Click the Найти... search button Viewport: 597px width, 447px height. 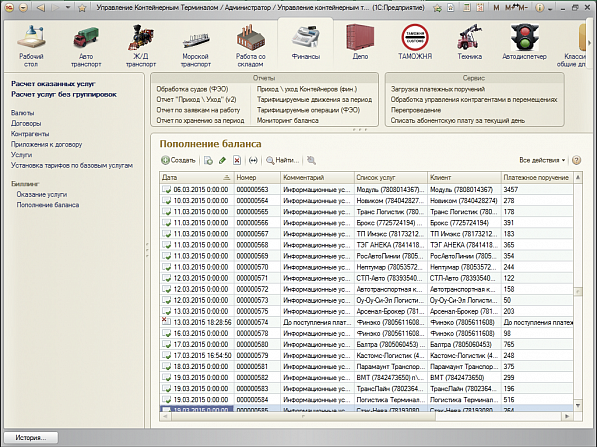283,160
